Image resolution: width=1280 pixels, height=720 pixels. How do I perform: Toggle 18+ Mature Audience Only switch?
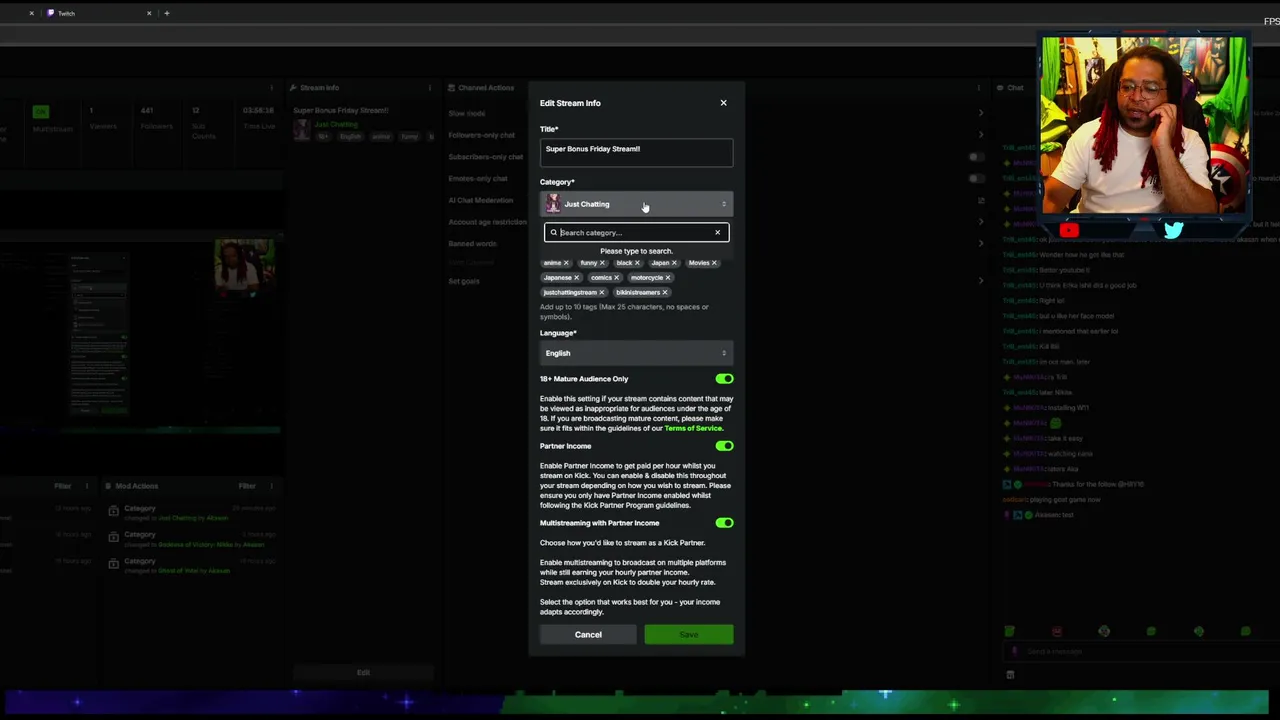(724, 379)
